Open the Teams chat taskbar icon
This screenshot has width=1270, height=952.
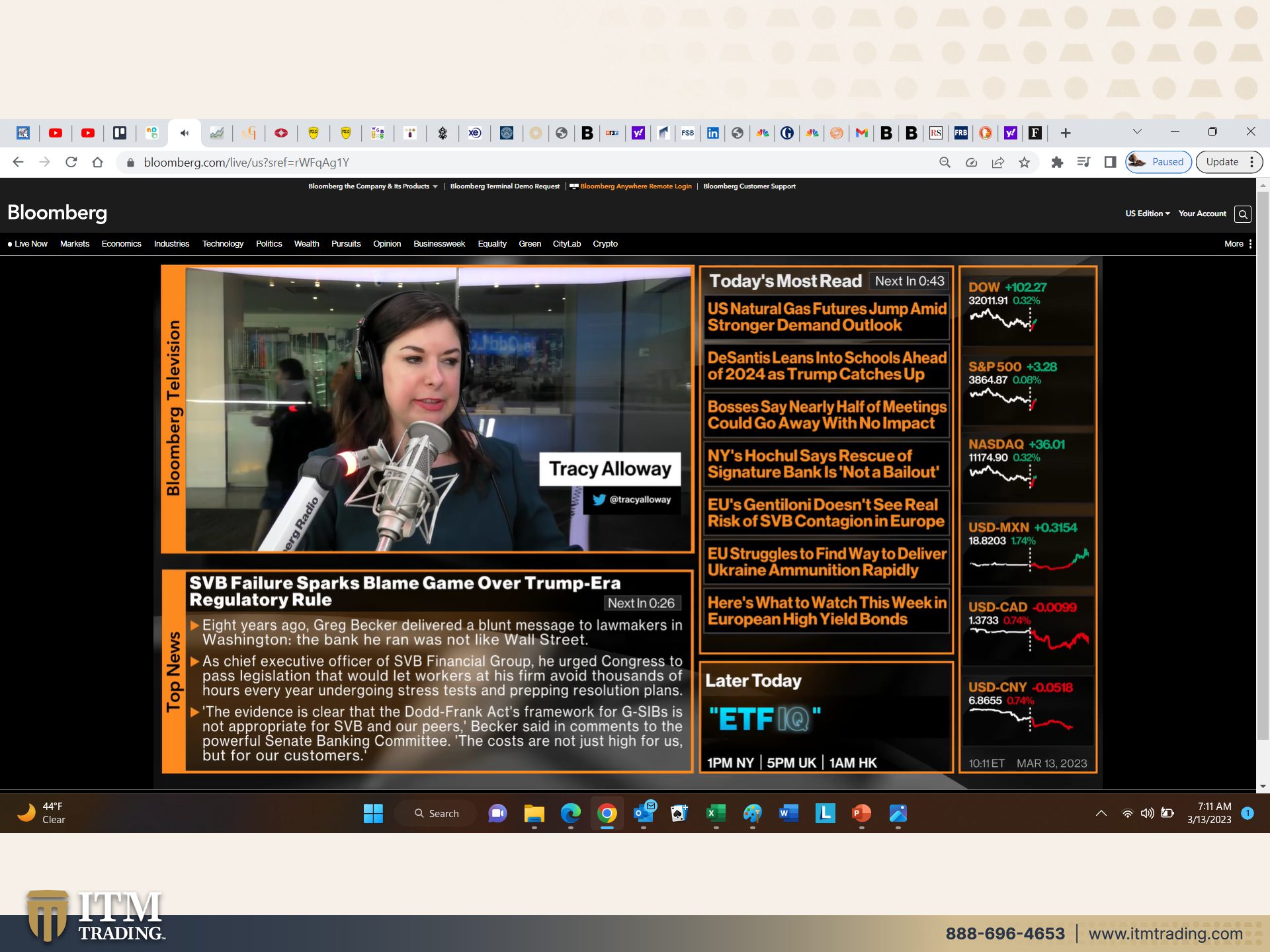pos(497,813)
